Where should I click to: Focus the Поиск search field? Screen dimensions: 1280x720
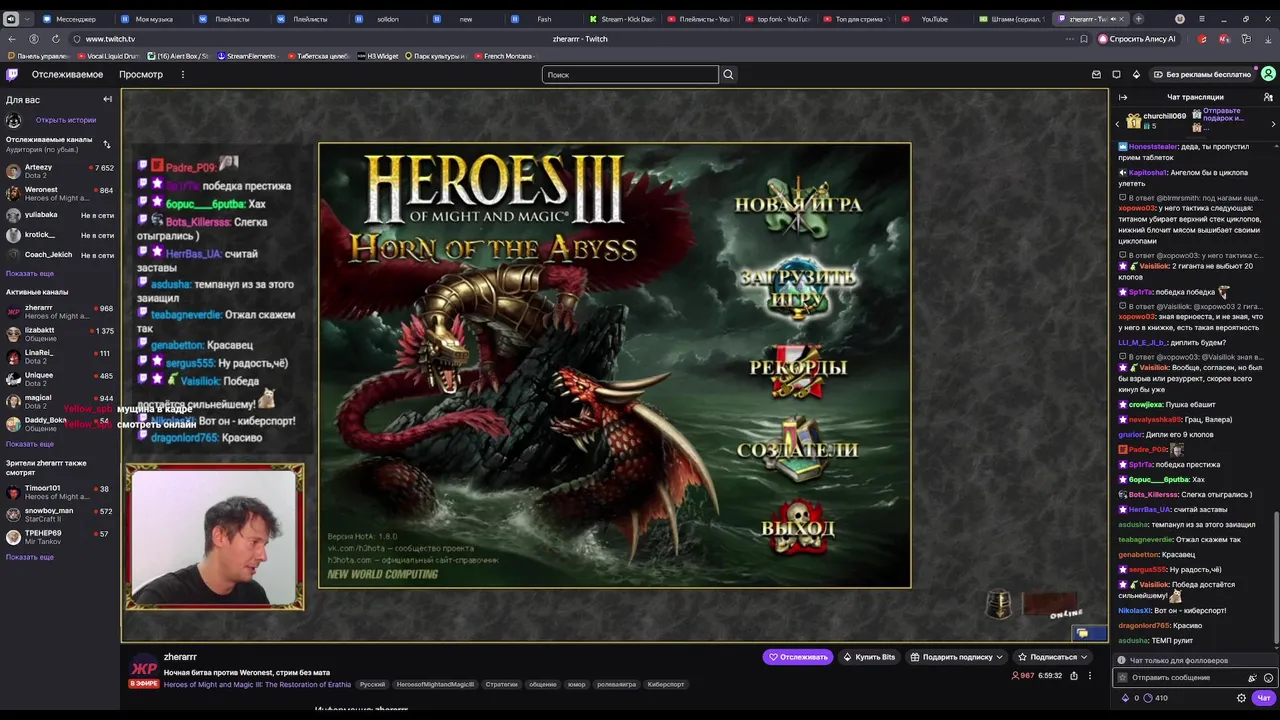click(630, 74)
